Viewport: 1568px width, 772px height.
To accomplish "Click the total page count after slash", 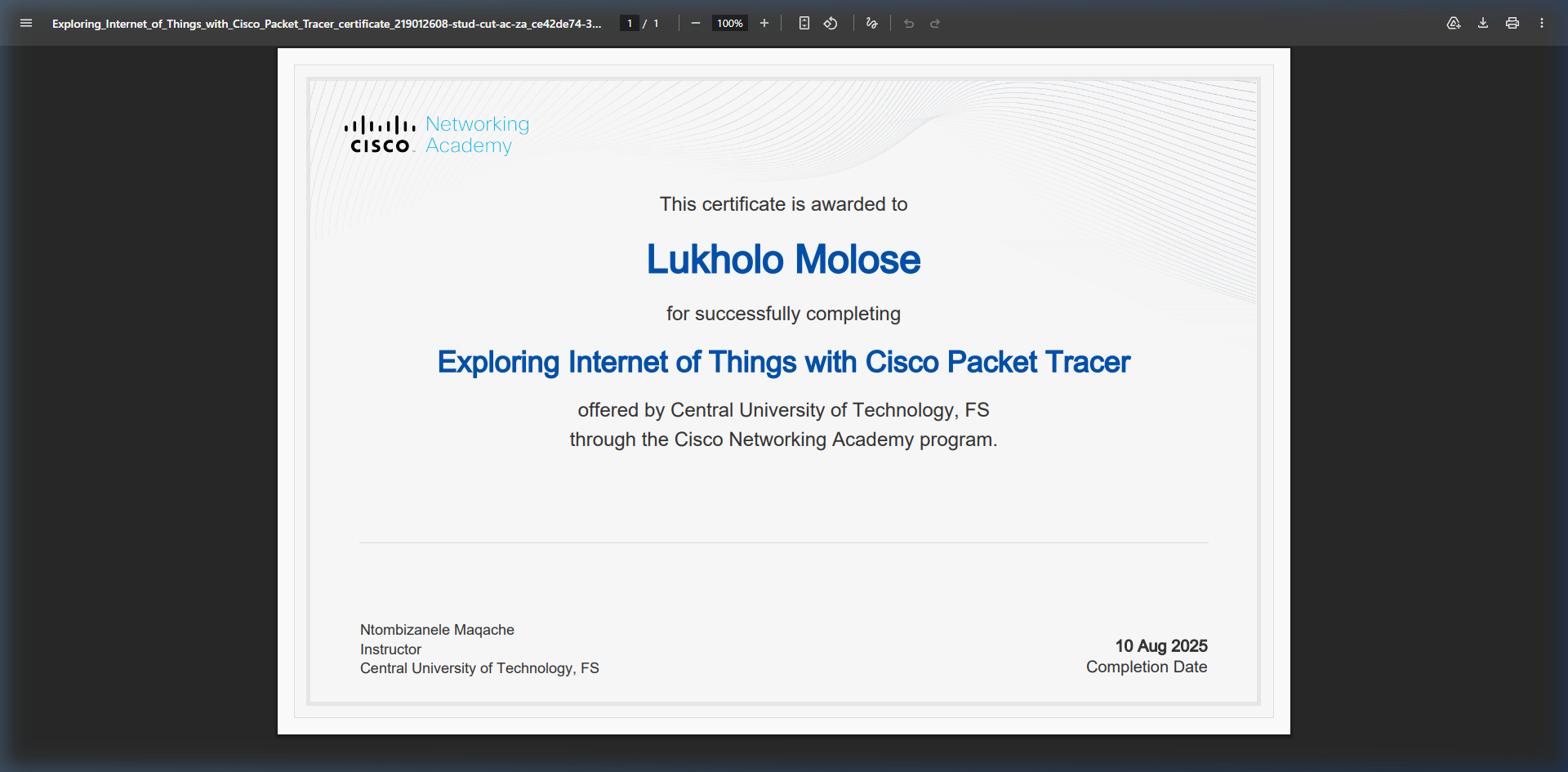I will [656, 24].
